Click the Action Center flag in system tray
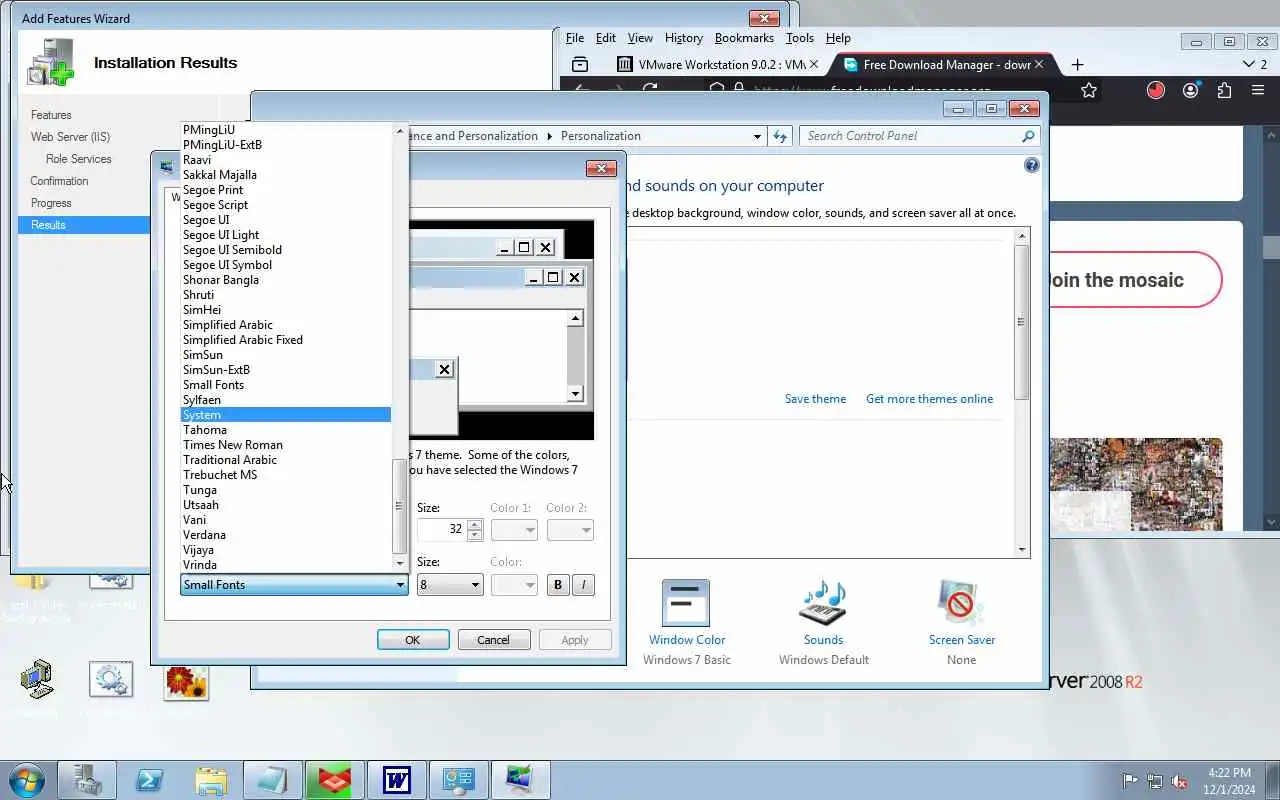1280x800 pixels. coord(1130,781)
